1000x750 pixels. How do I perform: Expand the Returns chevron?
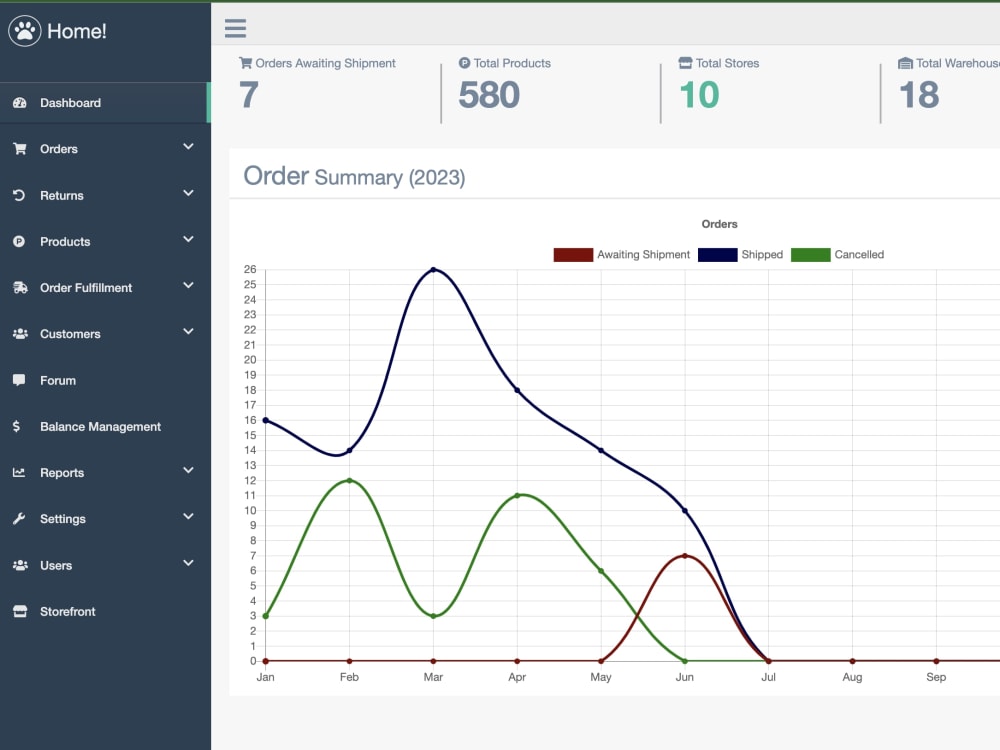pos(188,193)
